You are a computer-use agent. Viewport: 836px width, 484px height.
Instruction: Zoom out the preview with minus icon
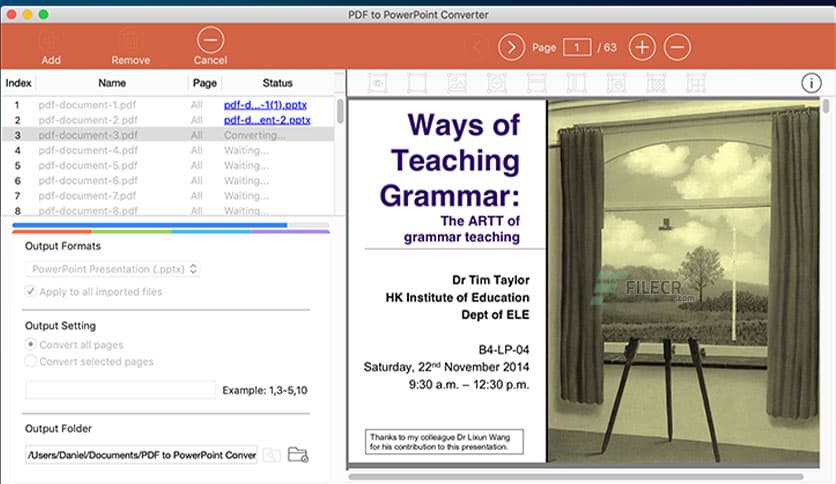coord(677,47)
